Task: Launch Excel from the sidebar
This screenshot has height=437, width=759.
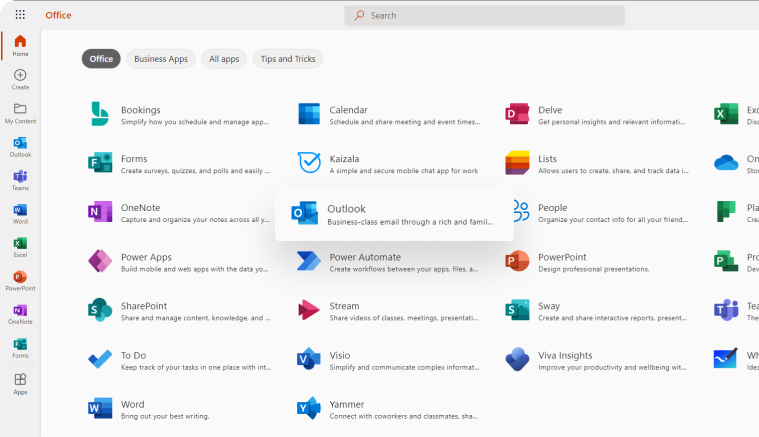Action: point(20,247)
